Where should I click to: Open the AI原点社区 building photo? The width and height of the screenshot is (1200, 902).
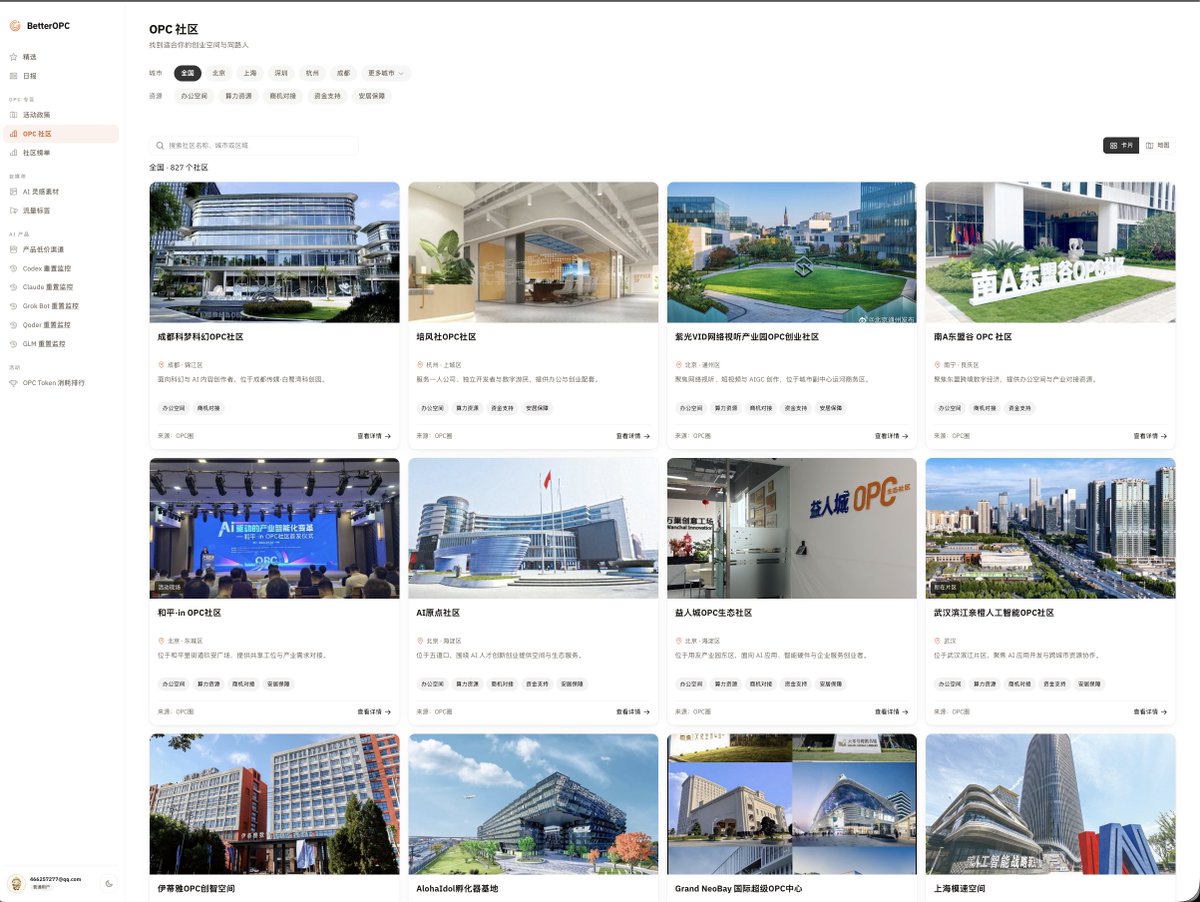click(533, 528)
